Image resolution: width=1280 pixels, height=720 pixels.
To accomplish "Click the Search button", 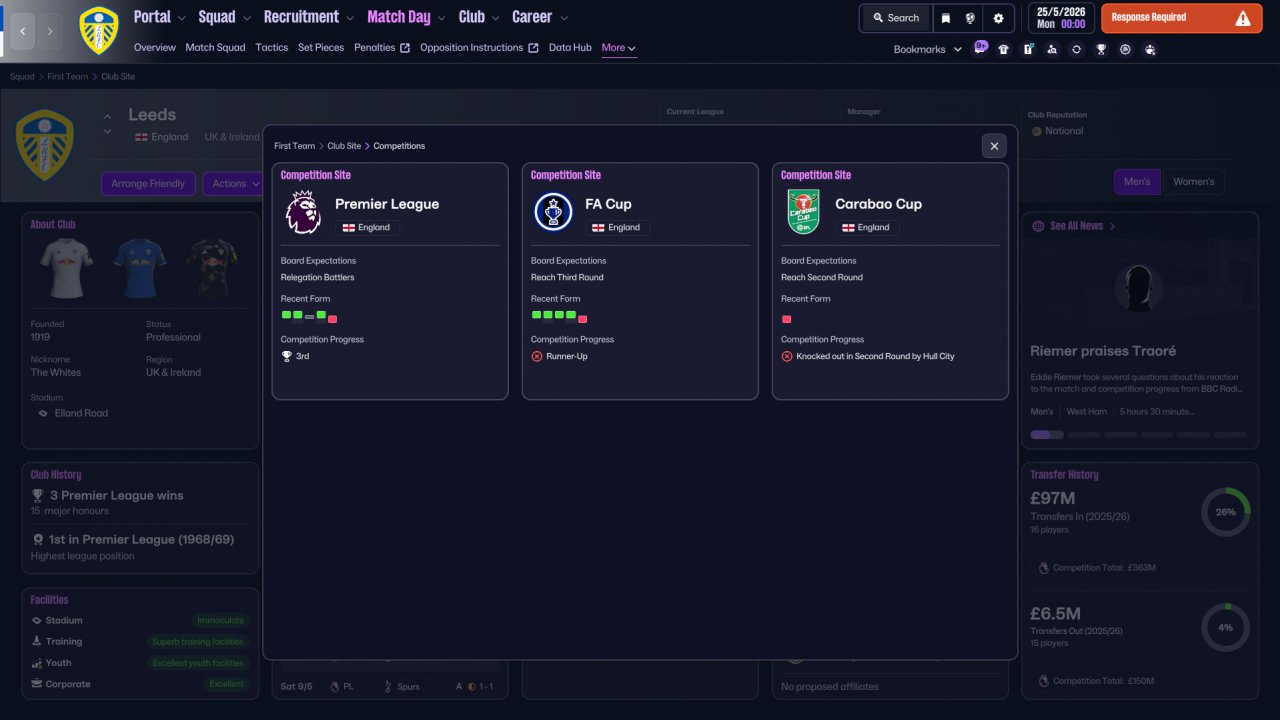I will (896, 18).
